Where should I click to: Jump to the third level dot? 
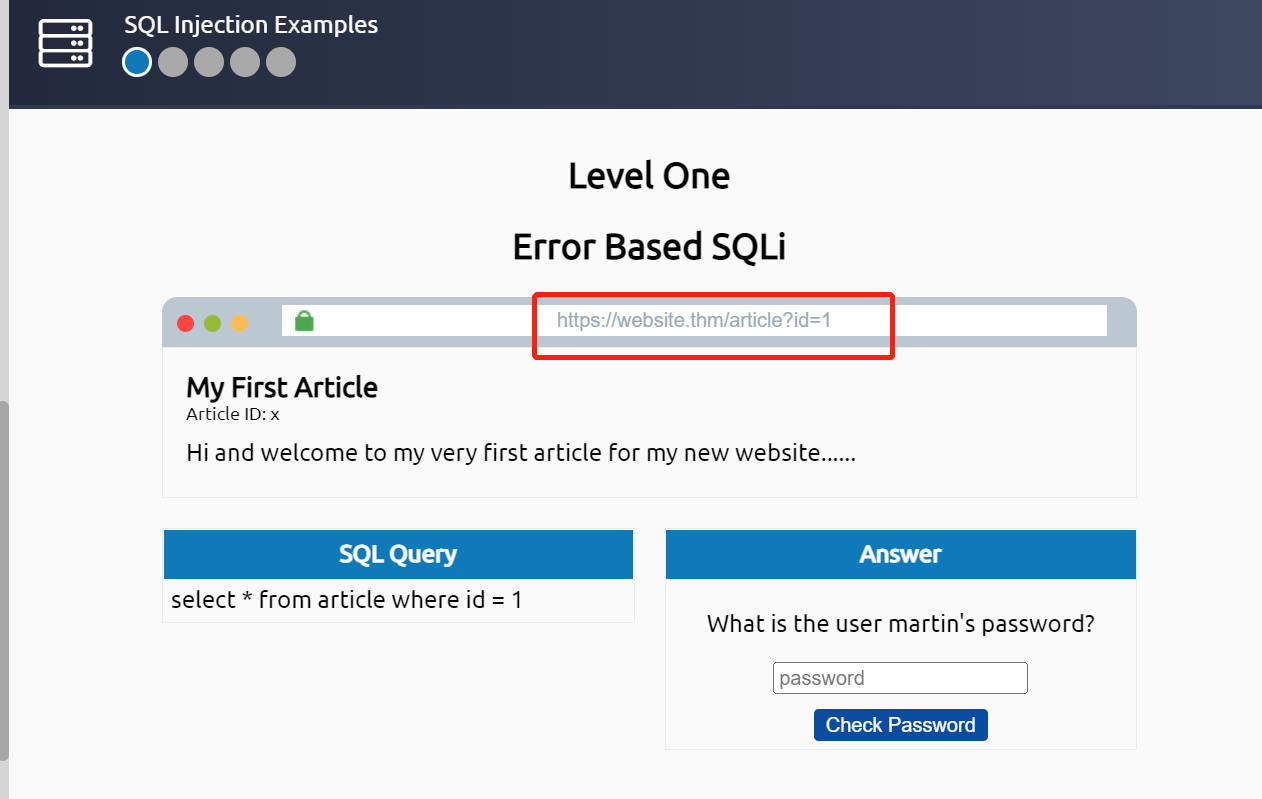click(209, 62)
